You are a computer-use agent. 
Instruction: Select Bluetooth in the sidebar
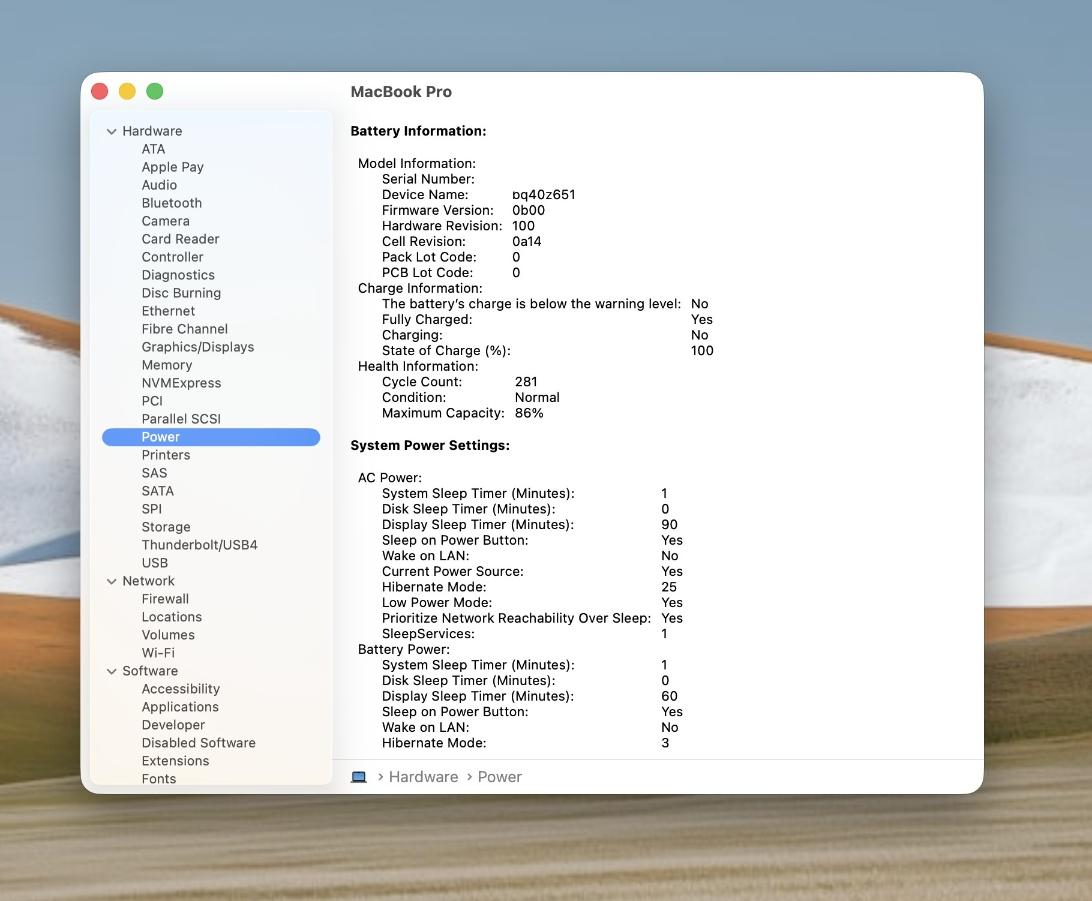pyautogui.click(x=171, y=203)
